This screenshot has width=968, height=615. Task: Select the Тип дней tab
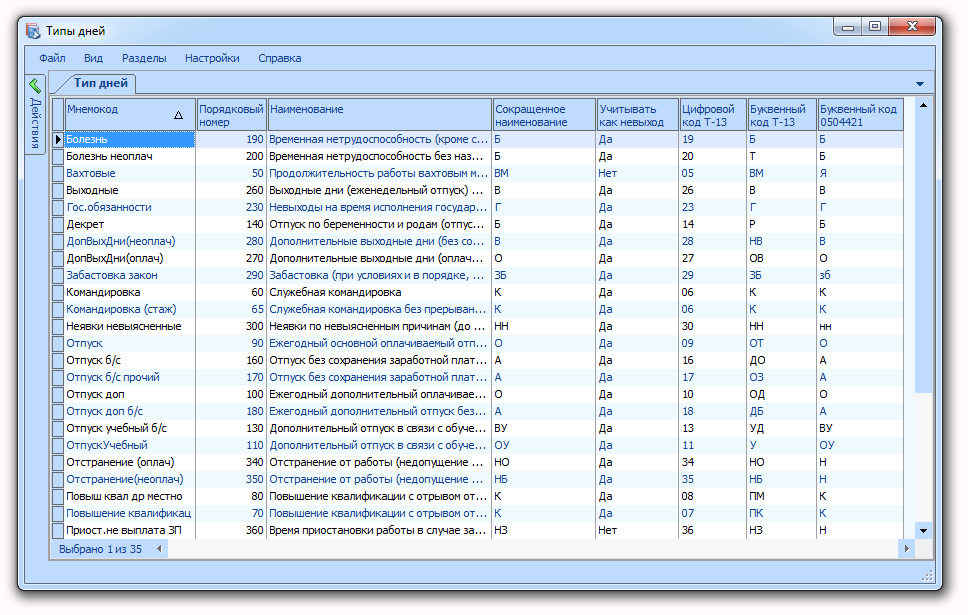101,83
